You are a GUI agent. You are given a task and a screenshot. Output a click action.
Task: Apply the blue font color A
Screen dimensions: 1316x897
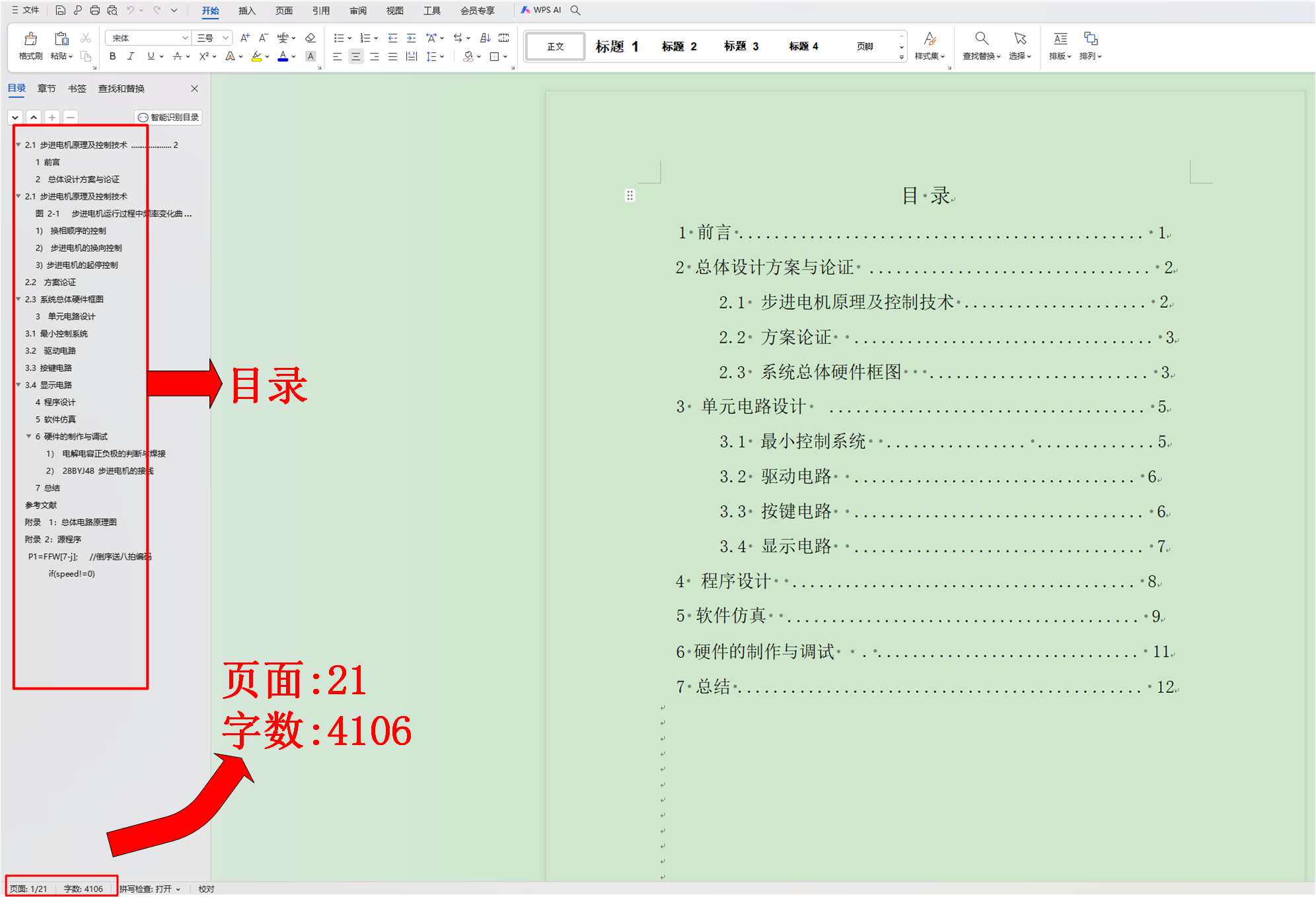point(283,56)
